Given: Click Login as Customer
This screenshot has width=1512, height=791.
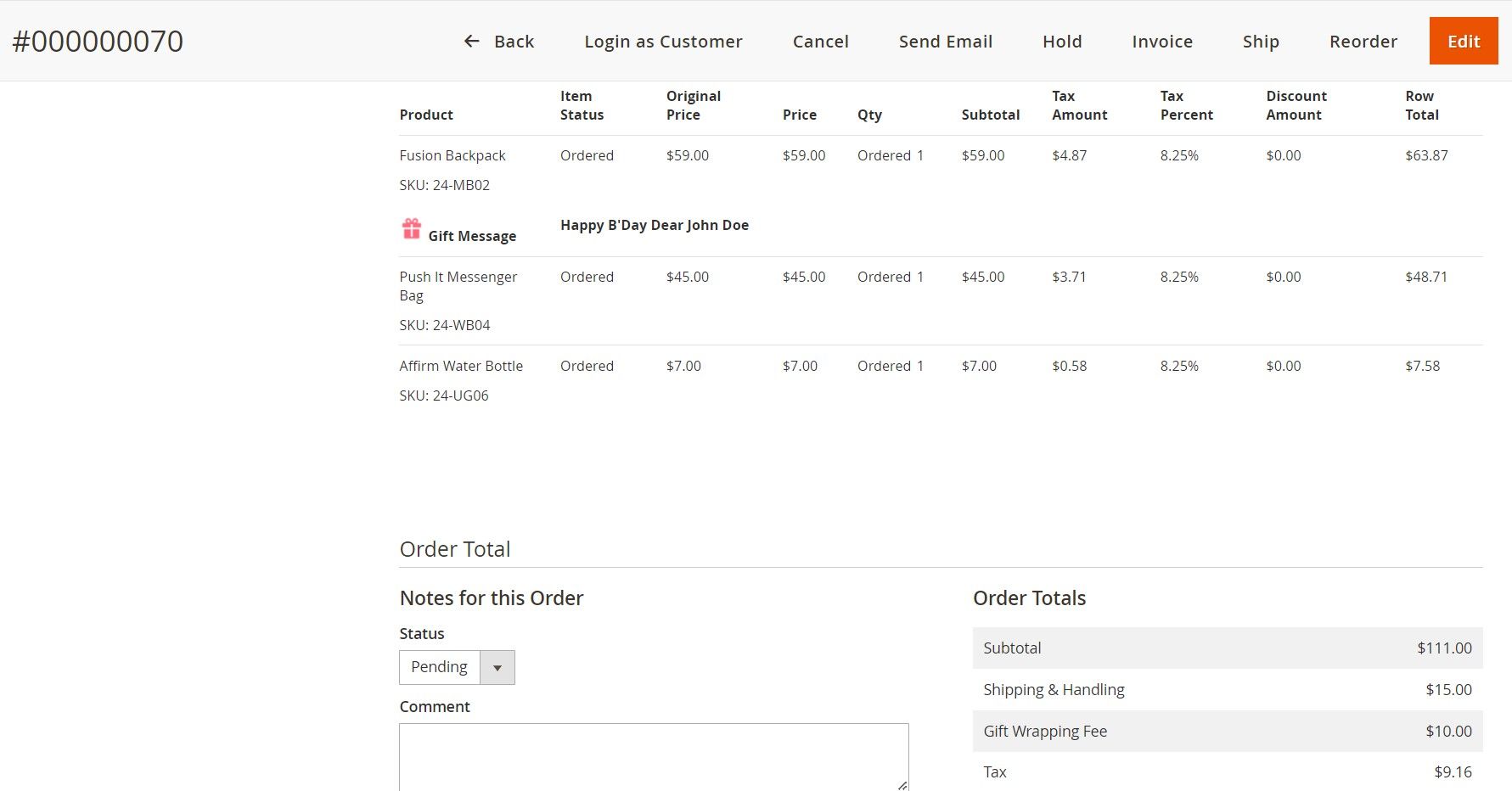Looking at the screenshot, I should coord(663,41).
